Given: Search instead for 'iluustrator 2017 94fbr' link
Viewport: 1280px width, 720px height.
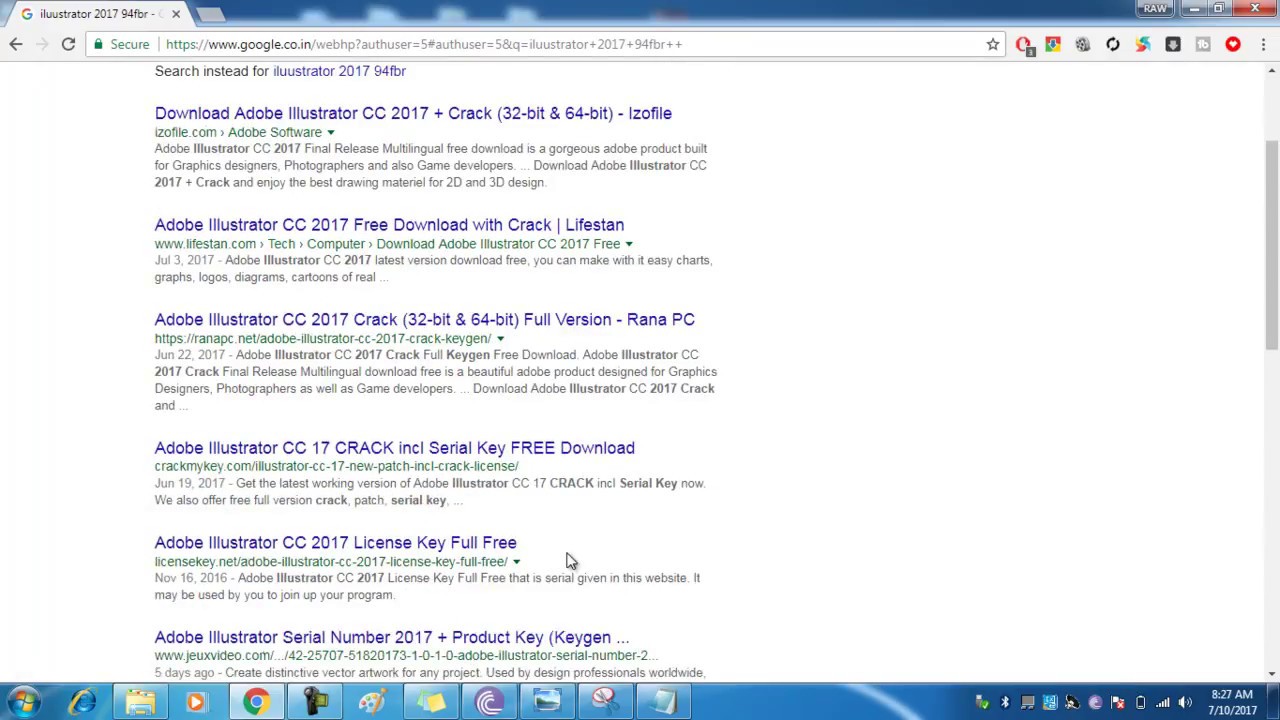Looking at the screenshot, I should click(x=339, y=71).
